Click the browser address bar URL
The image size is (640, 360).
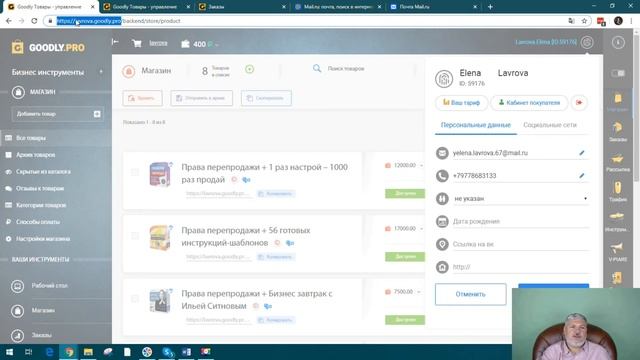click(118, 21)
